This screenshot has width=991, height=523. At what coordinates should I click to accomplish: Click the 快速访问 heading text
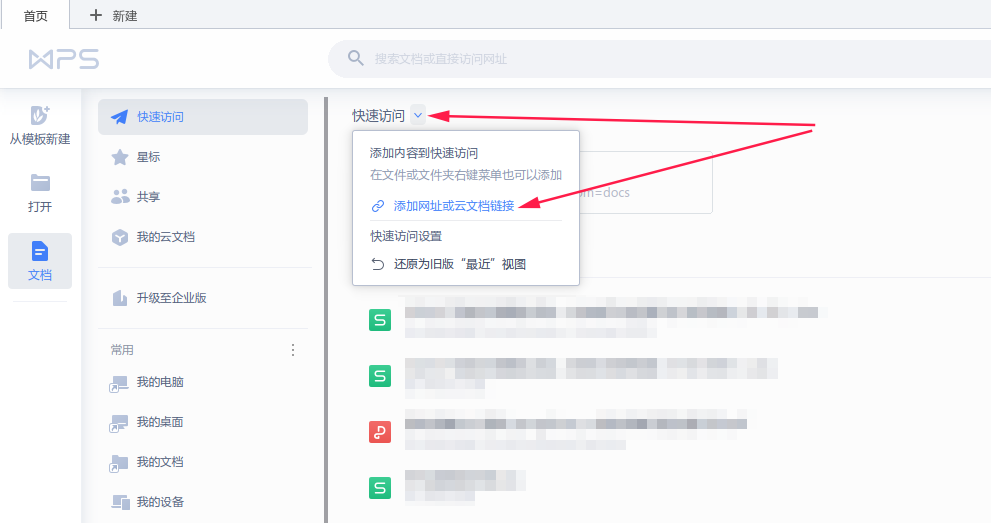[379, 116]
